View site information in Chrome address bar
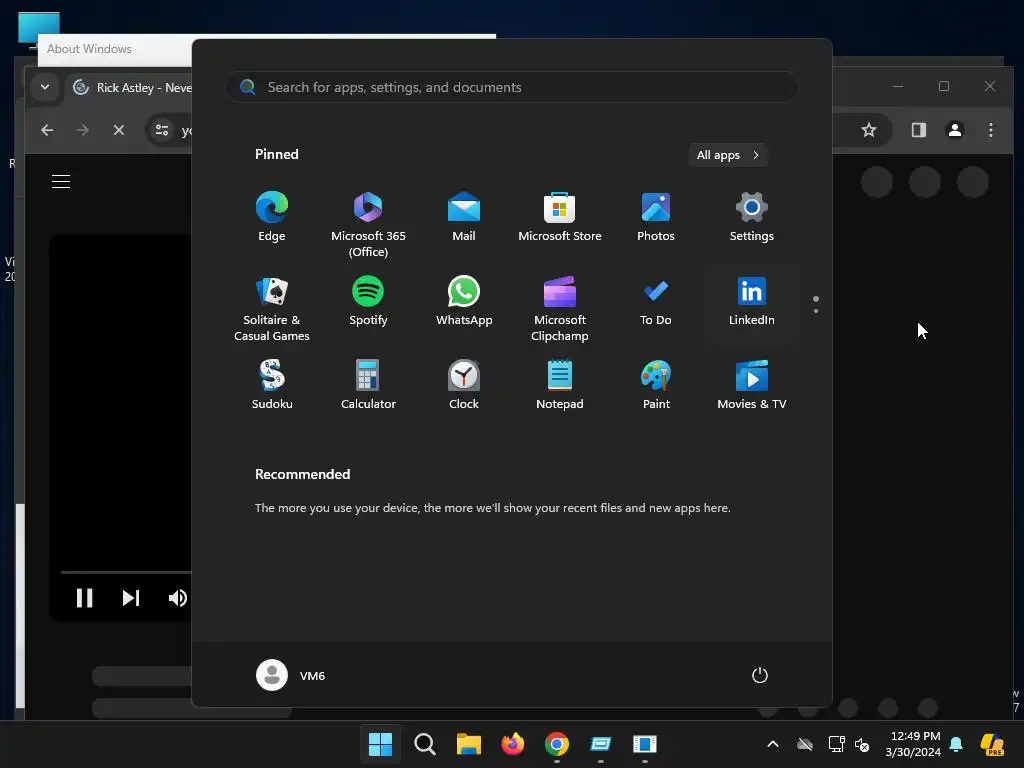Screen dimensions: 1024x768 tap(162, 130)
